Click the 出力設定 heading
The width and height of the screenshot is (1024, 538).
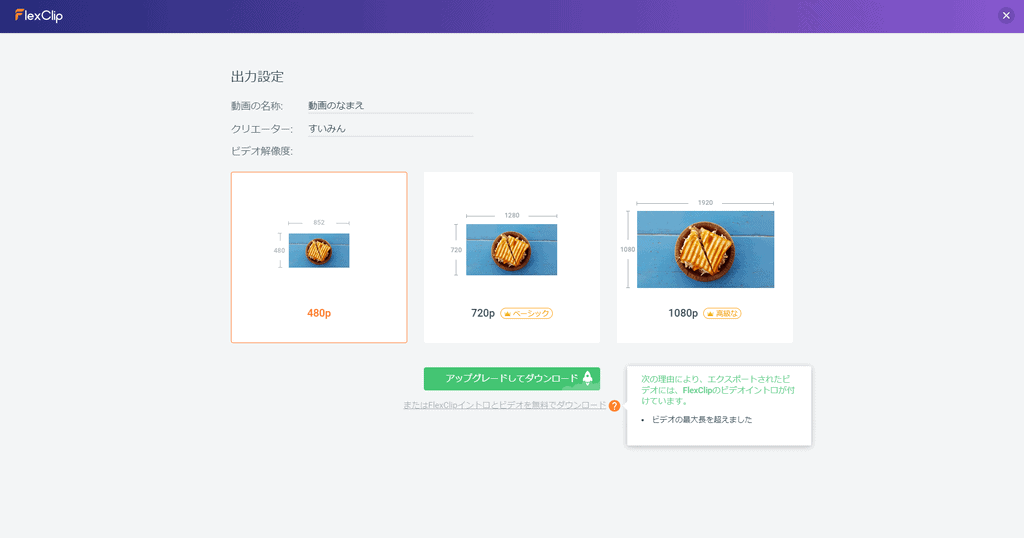pyautogui.click(x=257, y=76)
